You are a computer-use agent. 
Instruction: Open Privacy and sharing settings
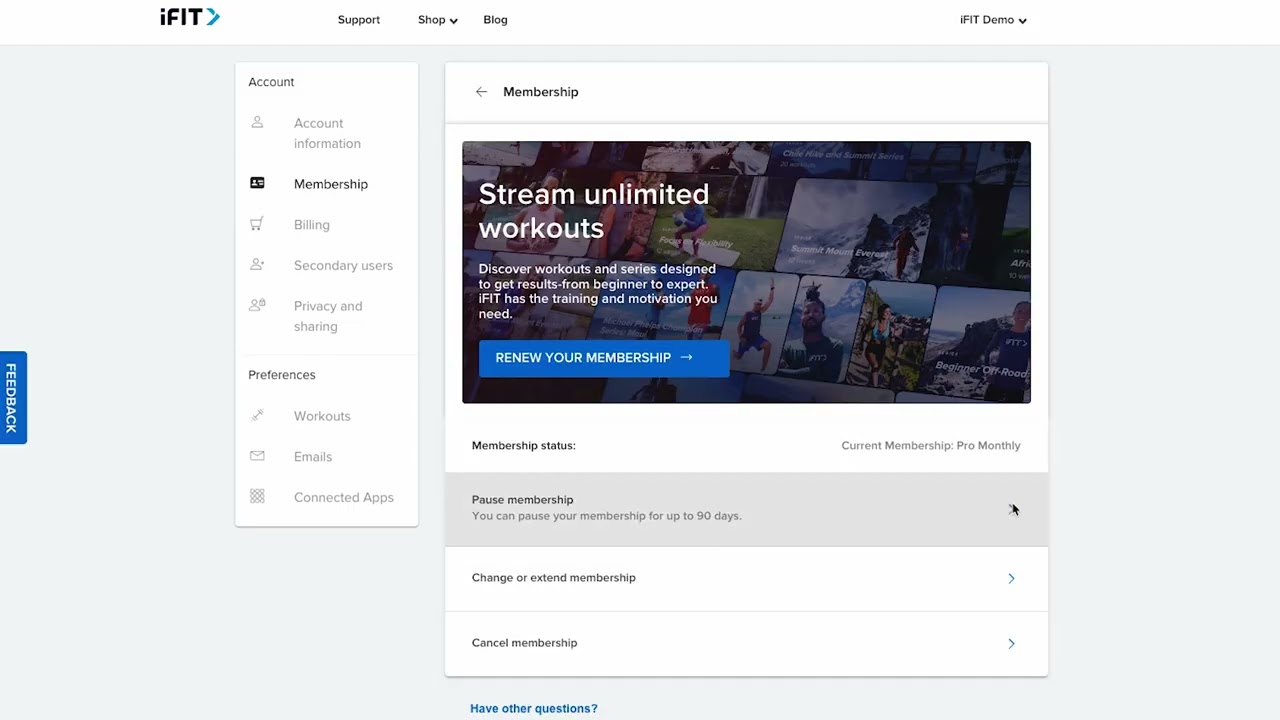point(328,316)
